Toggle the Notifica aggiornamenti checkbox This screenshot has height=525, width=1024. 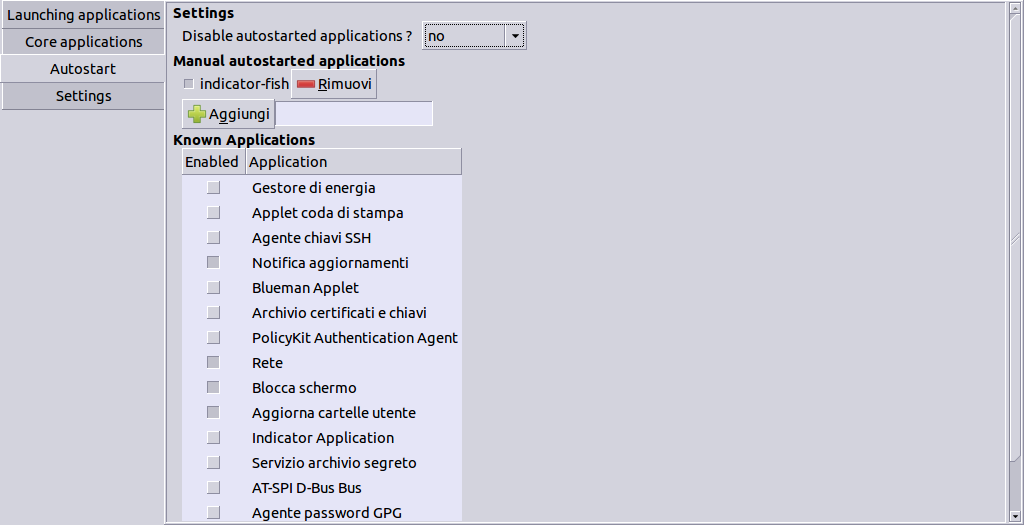pyautogui.click(x=213, y=263)
